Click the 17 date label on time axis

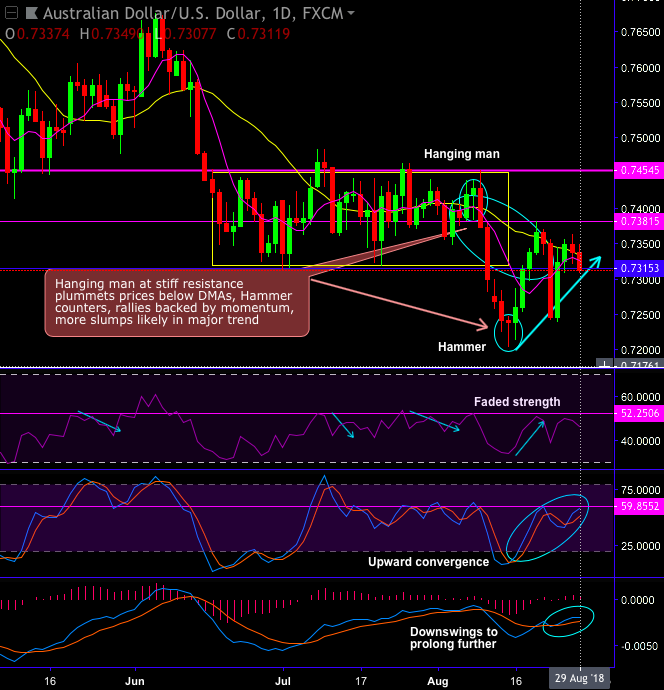pyautogui.click(x=361, y=681)
